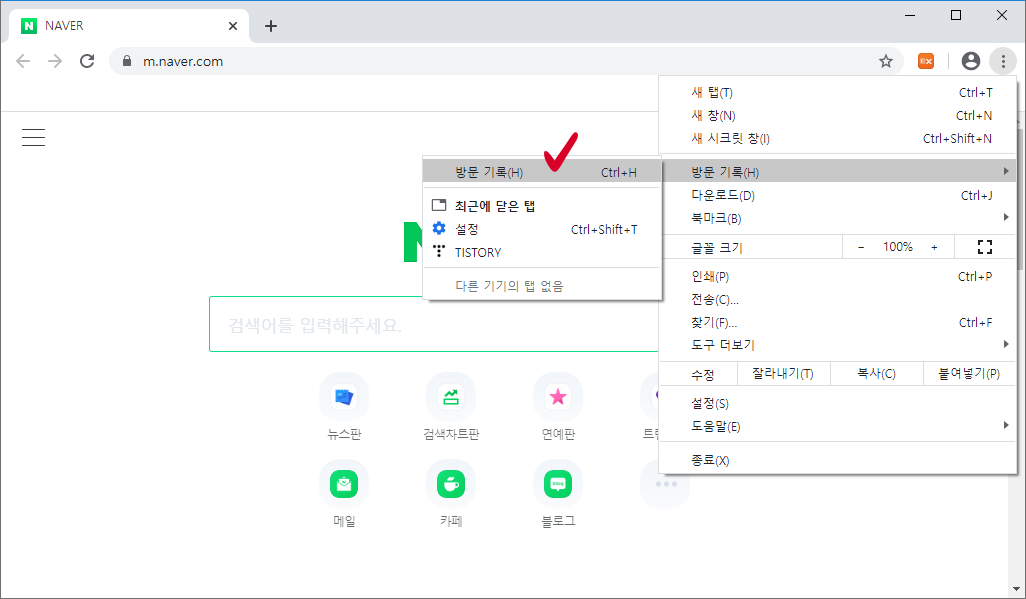Select the NAVER browser tab
Viewport: 1026px width, 599px height.
tap(129, 26)
